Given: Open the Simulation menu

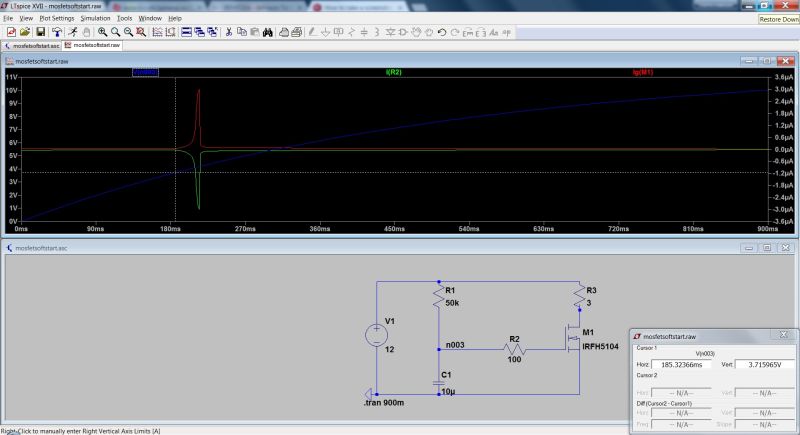Looking at the screenshot, I should 95,18.
